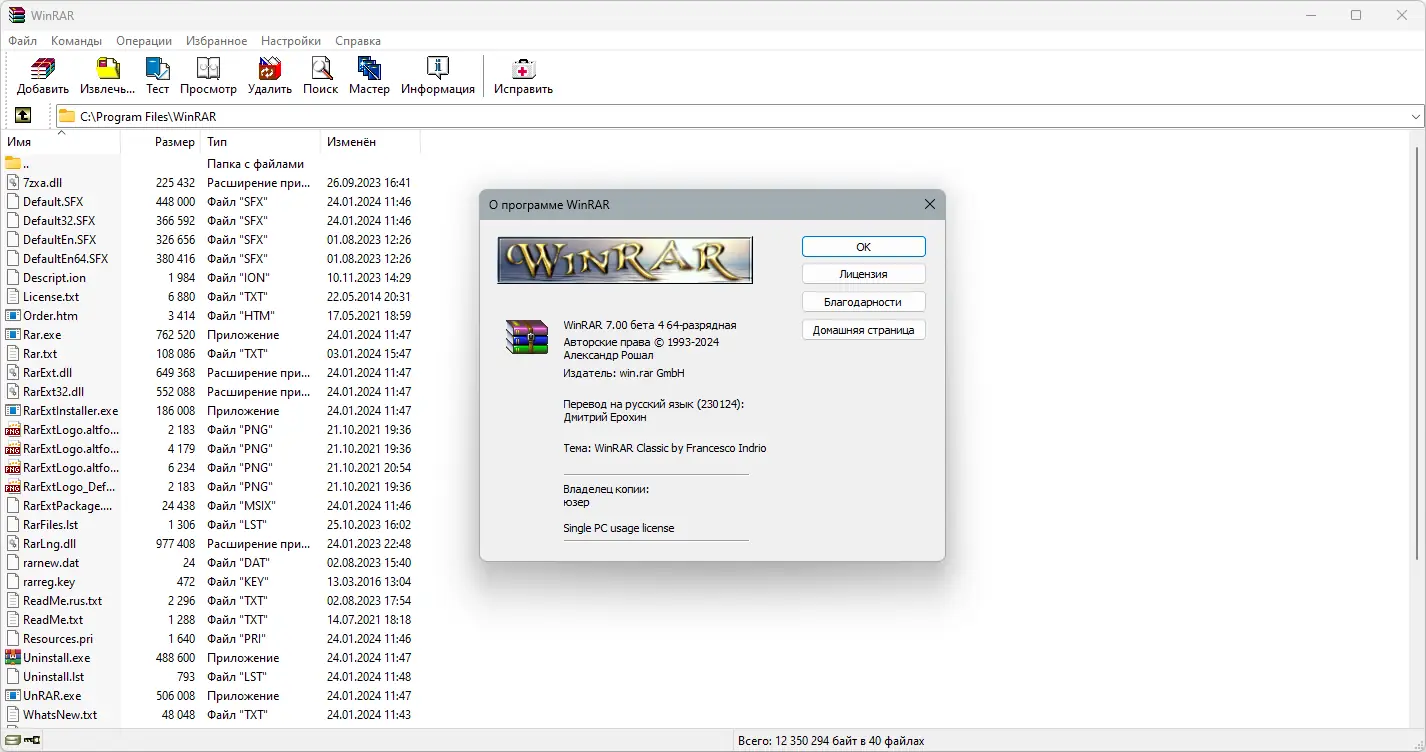The image size is (1426, 752).
Task: Select the rarreg.key file name
Action: pyautogui.click(x=49, y=582)
